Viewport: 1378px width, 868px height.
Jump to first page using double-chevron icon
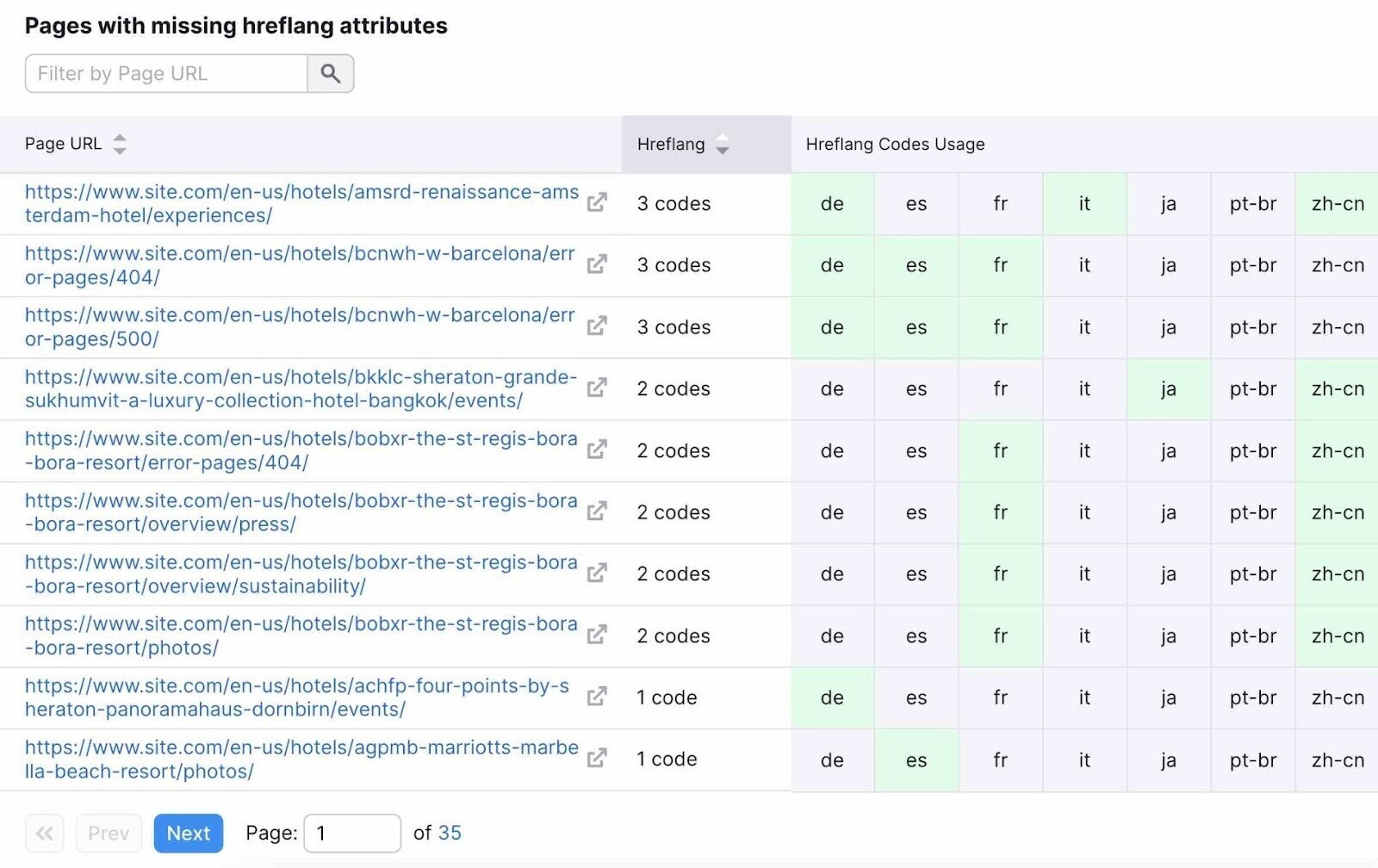click(x=45, y=833)
